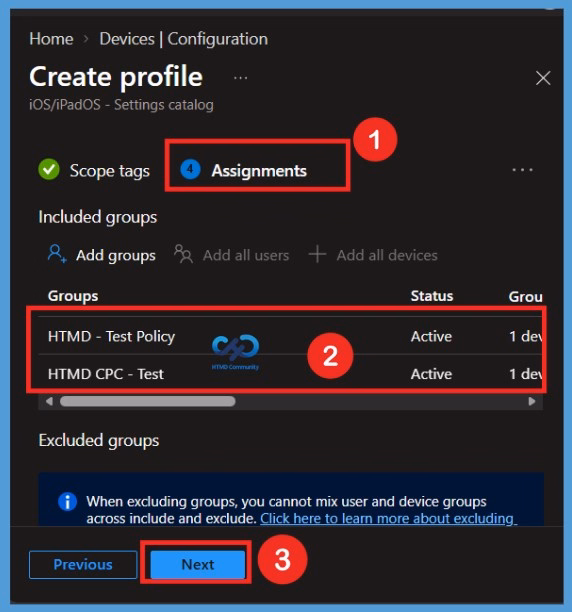Click the info icon in excluding groups notice

[x=67, y=502]
